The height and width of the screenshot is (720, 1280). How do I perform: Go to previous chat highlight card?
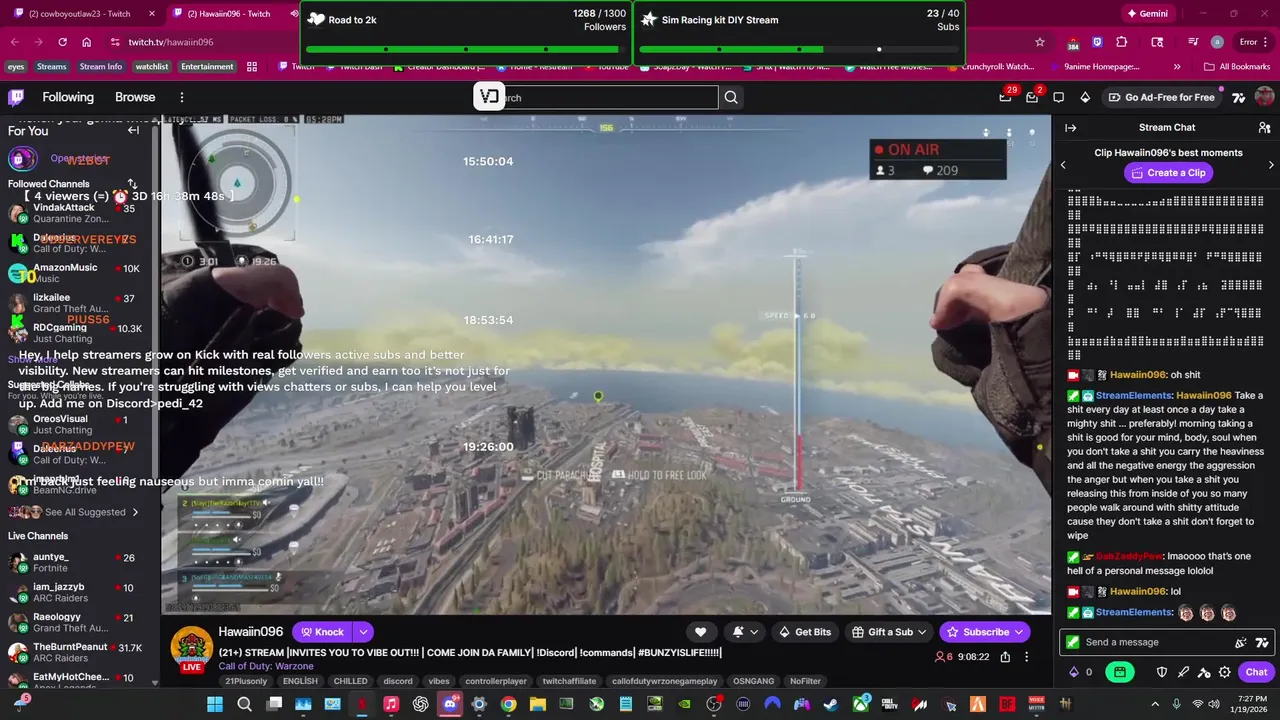point(1063,165)
